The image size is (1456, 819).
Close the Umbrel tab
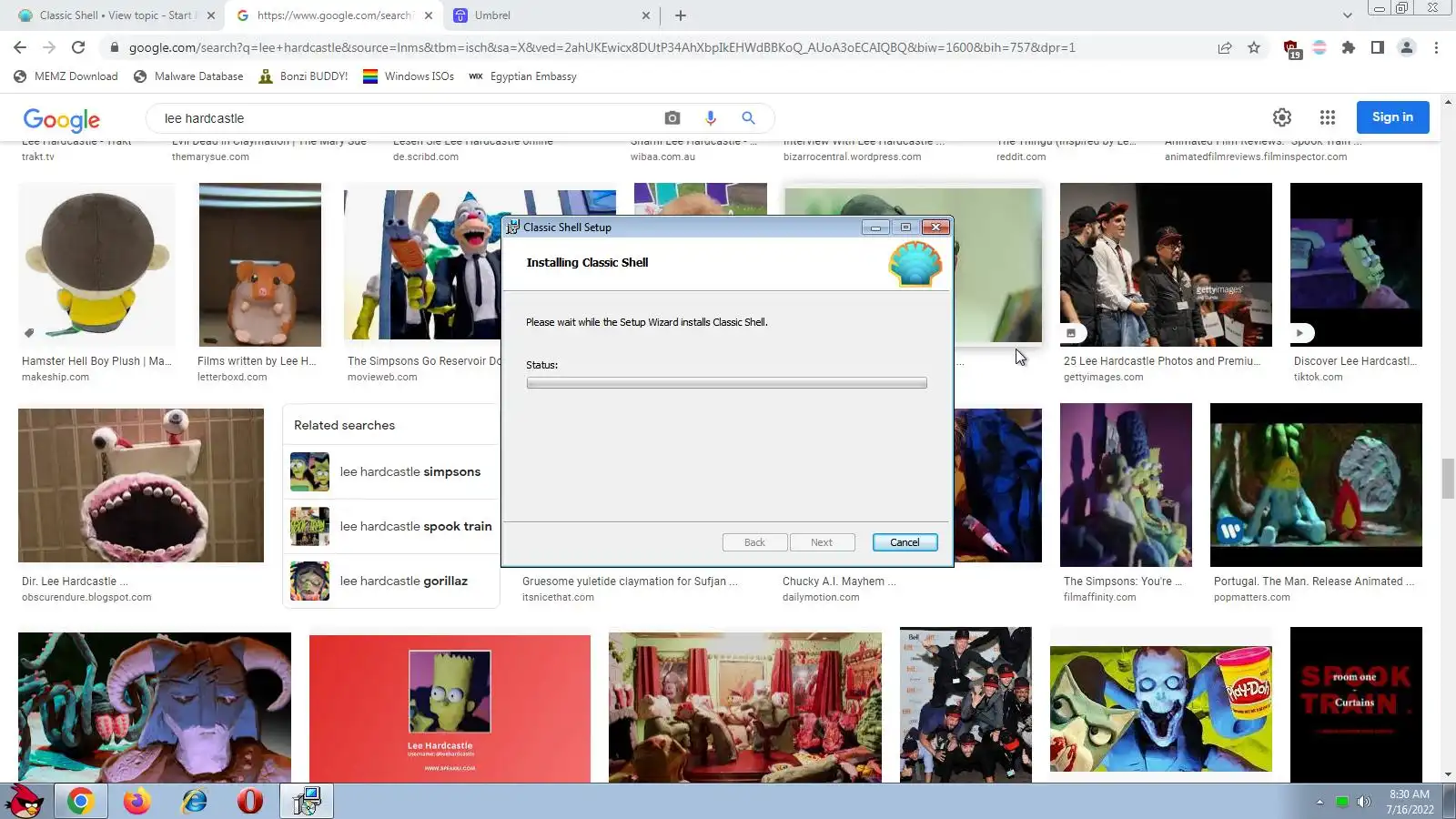click(646, 15)
